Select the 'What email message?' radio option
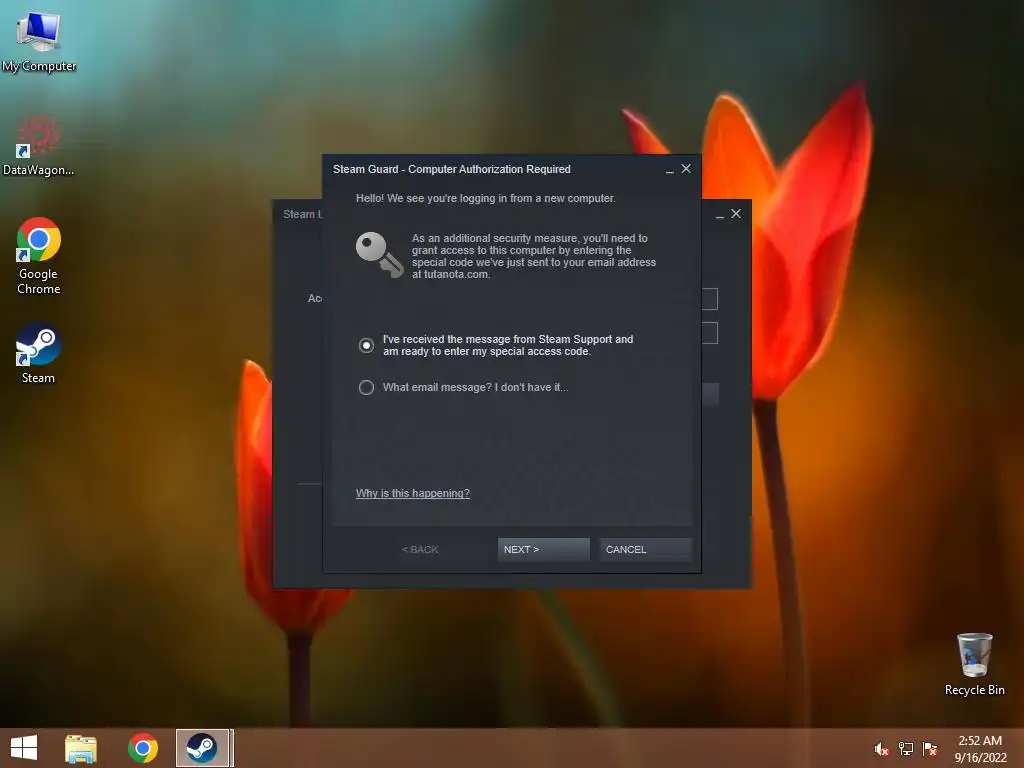 click(366, 388)
